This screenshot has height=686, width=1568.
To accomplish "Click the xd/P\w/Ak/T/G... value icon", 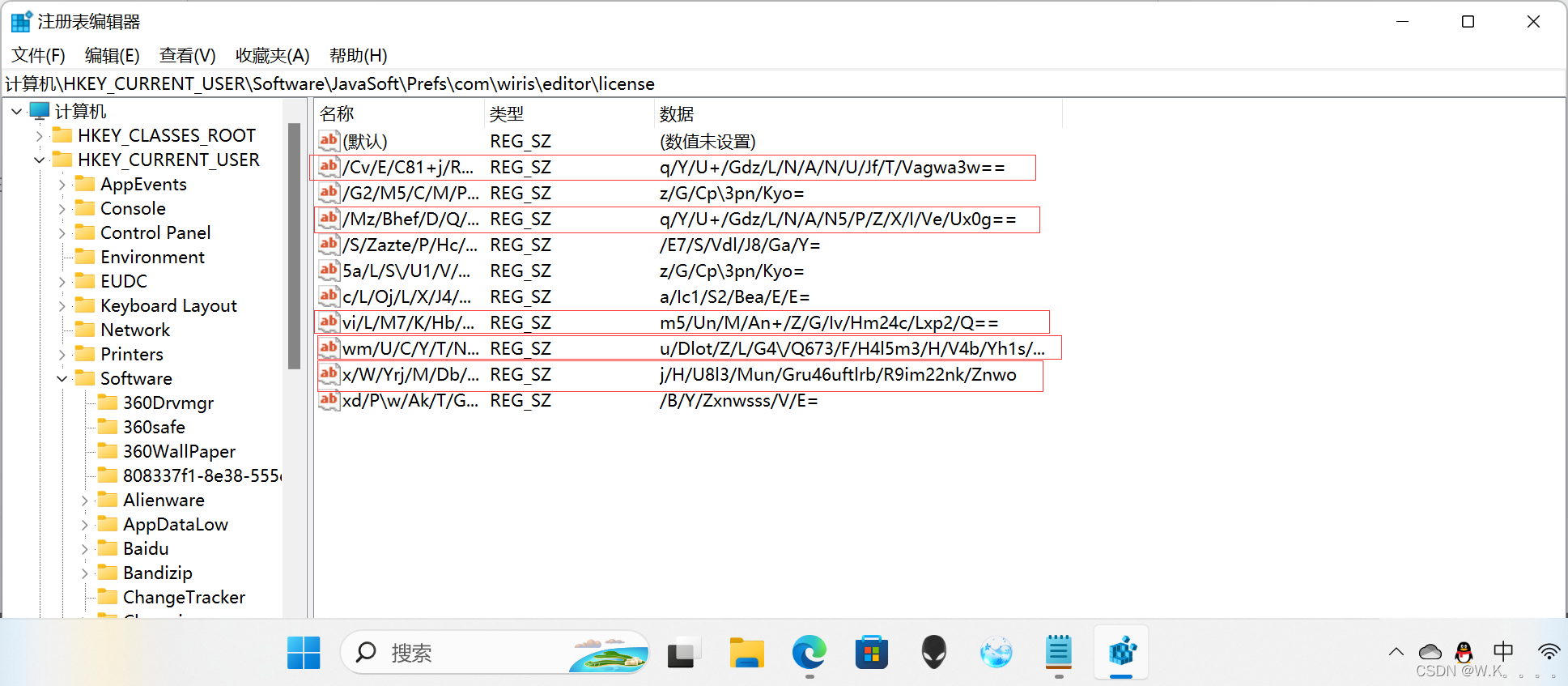I will click(329, 399).
